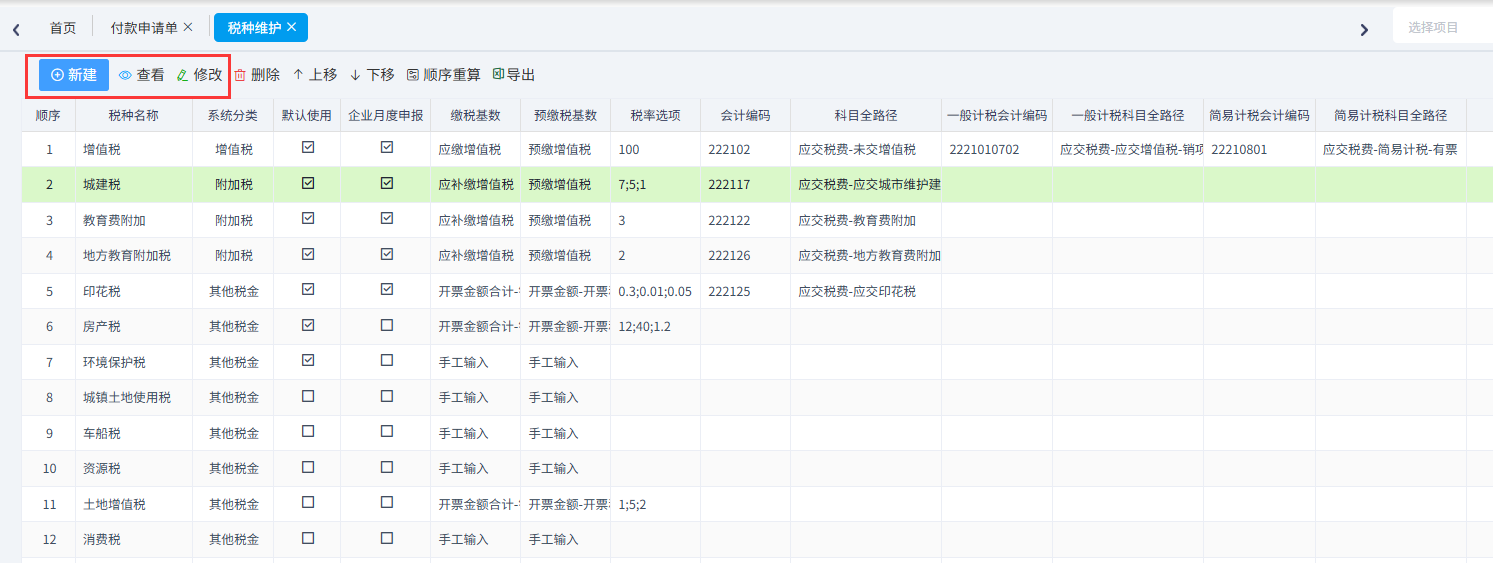Close the 付款申请单 tab
The height and width of the screenshot is (563, 1493).
[x=188, y=27]
